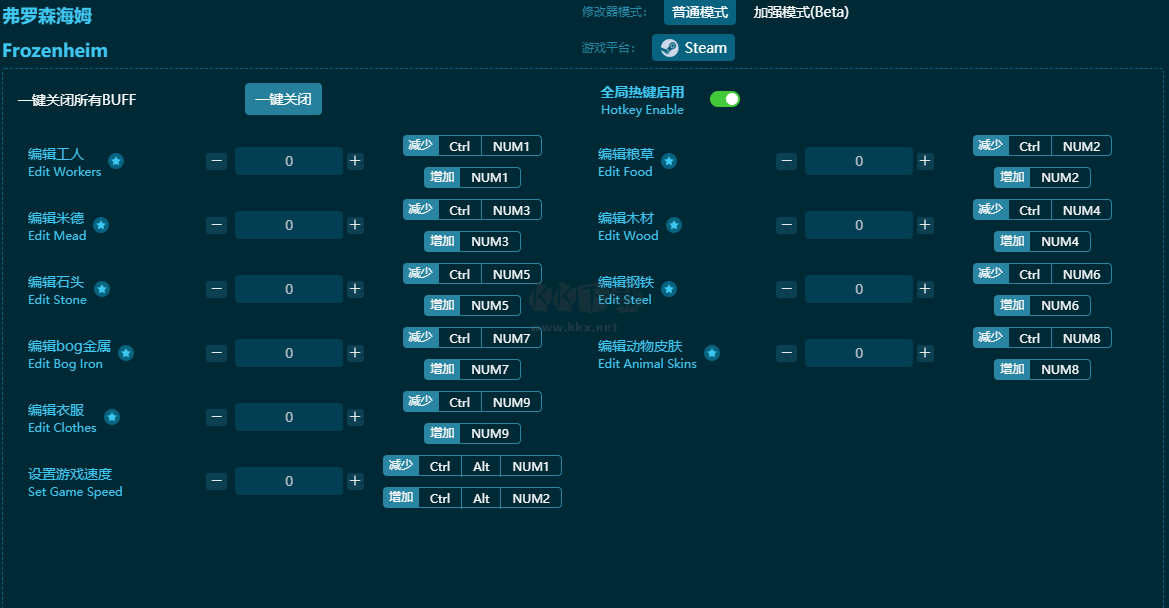Click the 减少 Ctrl NUM2 hotkey for Food
Viewport: 1169px width, 608px height.
[x=1042, y=146]
